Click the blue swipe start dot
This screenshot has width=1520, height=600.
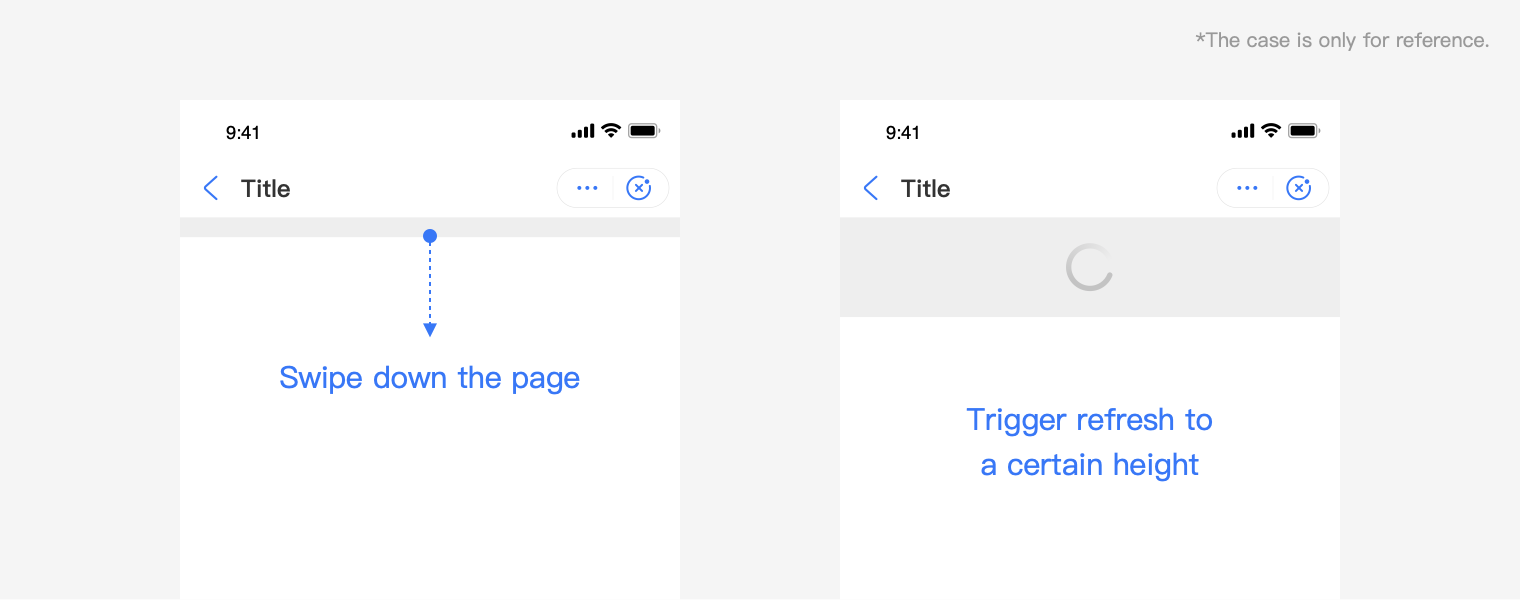[430, 236]
